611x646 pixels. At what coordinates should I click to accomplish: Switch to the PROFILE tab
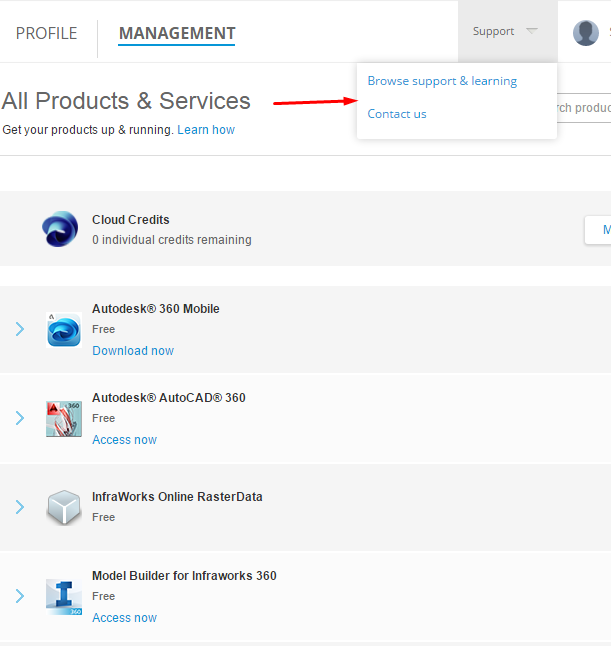47,33
